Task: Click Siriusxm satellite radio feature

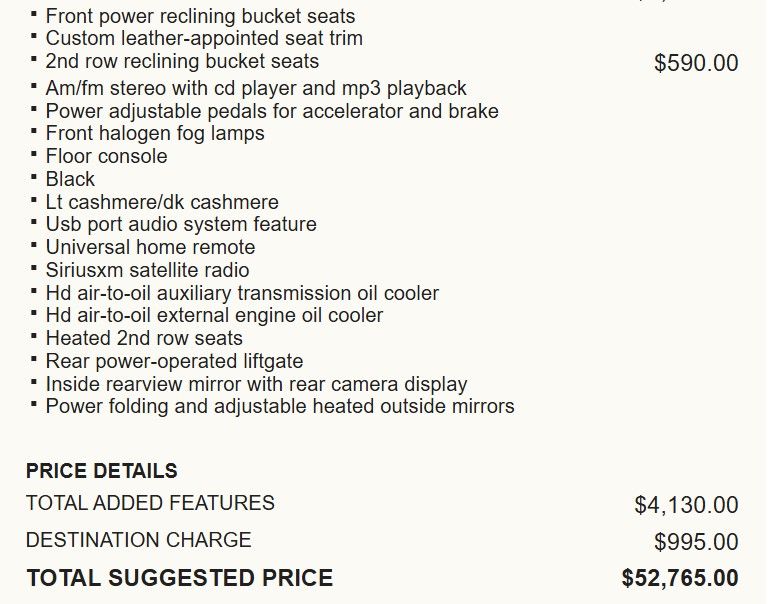Action: [x=147, y=270]
